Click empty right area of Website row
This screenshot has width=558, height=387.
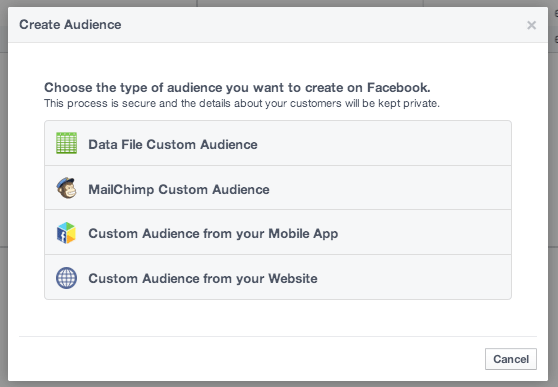(x=415, y=277)
